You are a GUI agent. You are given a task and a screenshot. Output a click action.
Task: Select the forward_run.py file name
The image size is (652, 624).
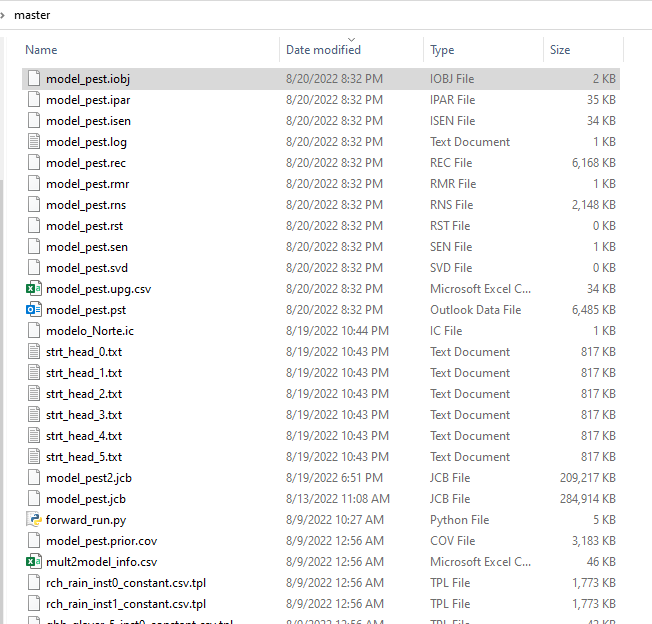[x=86, y=520]
